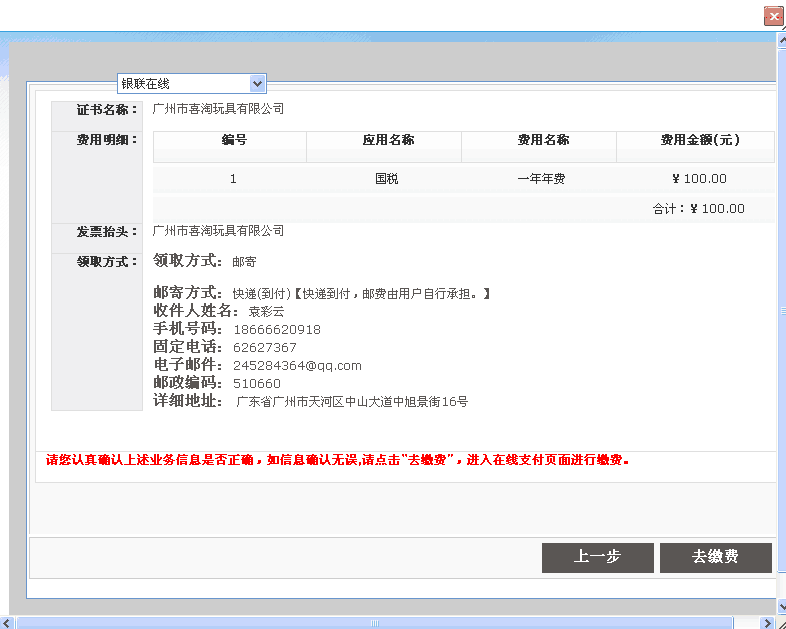This screenshot has width=786, height=629.
Task: Click the horizontal scrollbar right arrow
Action: pyautogui.click(x=767, y=623)
